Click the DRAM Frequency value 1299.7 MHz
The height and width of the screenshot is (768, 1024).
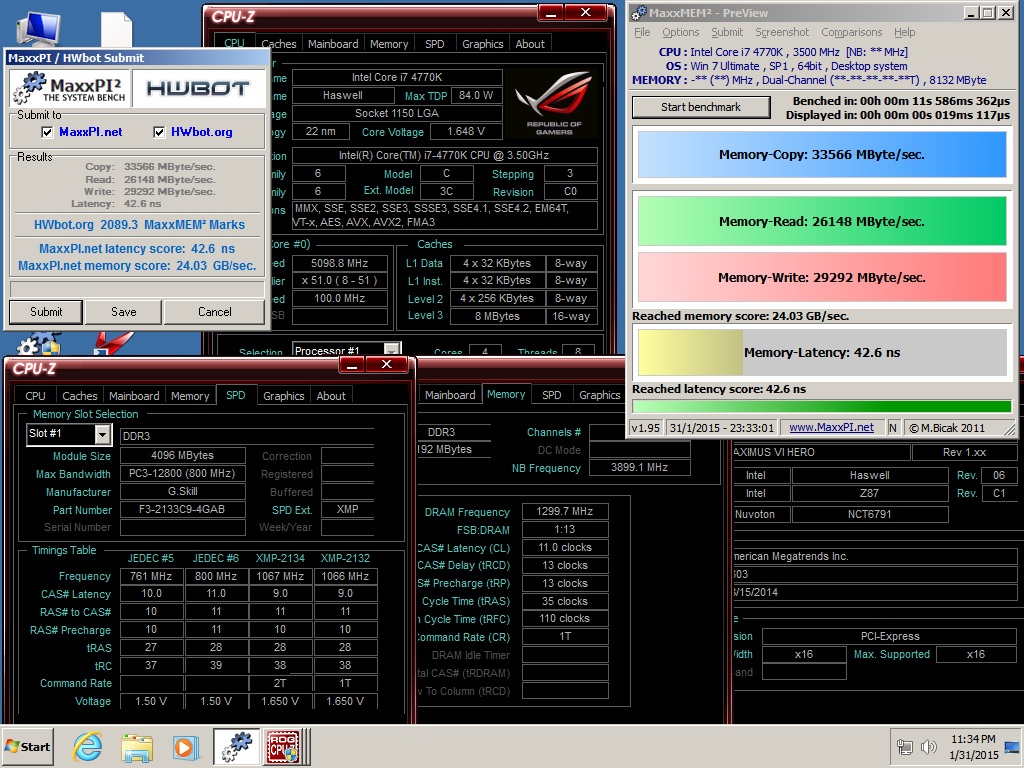click(x=565, y=511)
